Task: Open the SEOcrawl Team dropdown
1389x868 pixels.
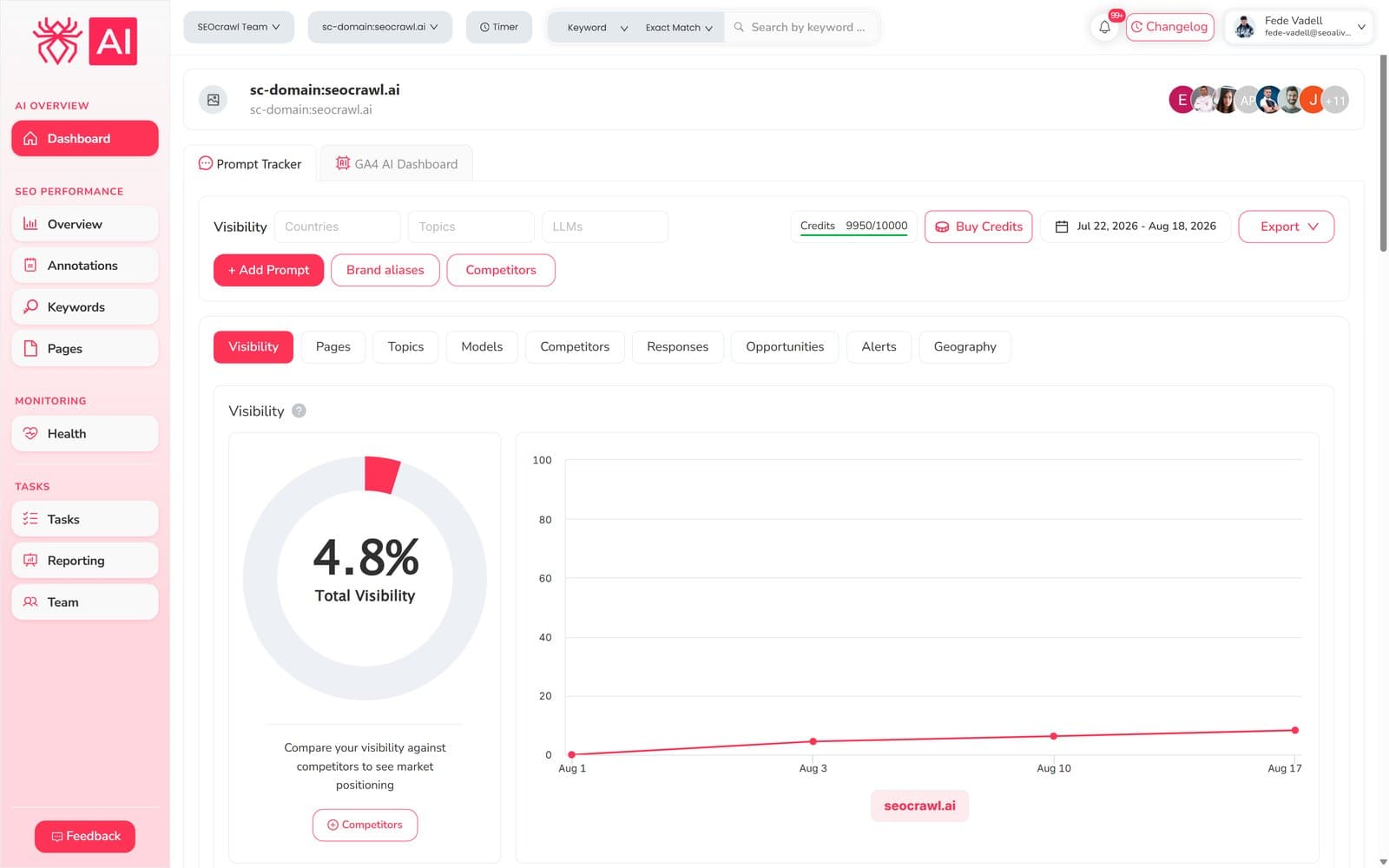Action: point(239,27)
